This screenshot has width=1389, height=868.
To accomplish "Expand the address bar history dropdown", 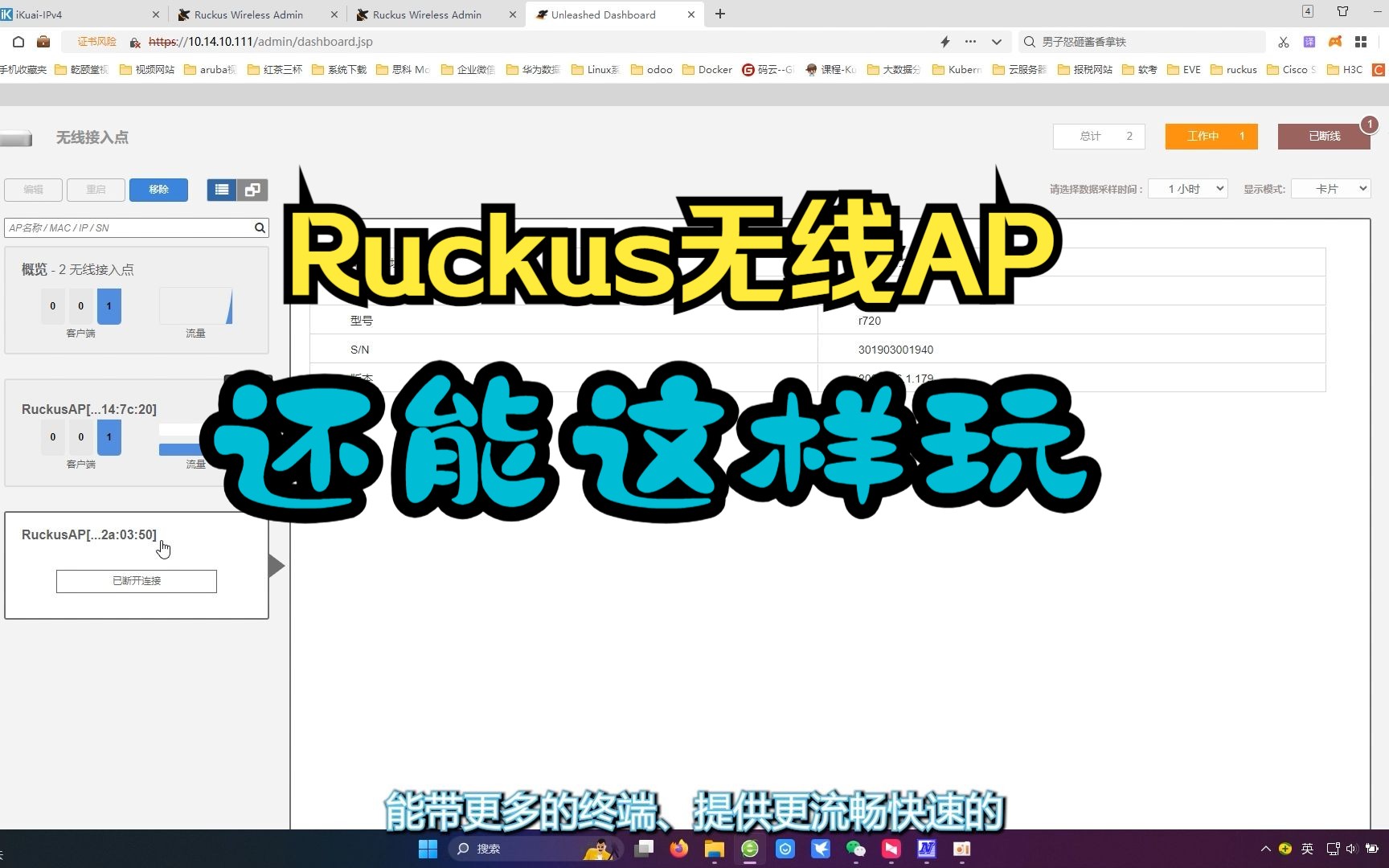I will click(x=997, y=42).
